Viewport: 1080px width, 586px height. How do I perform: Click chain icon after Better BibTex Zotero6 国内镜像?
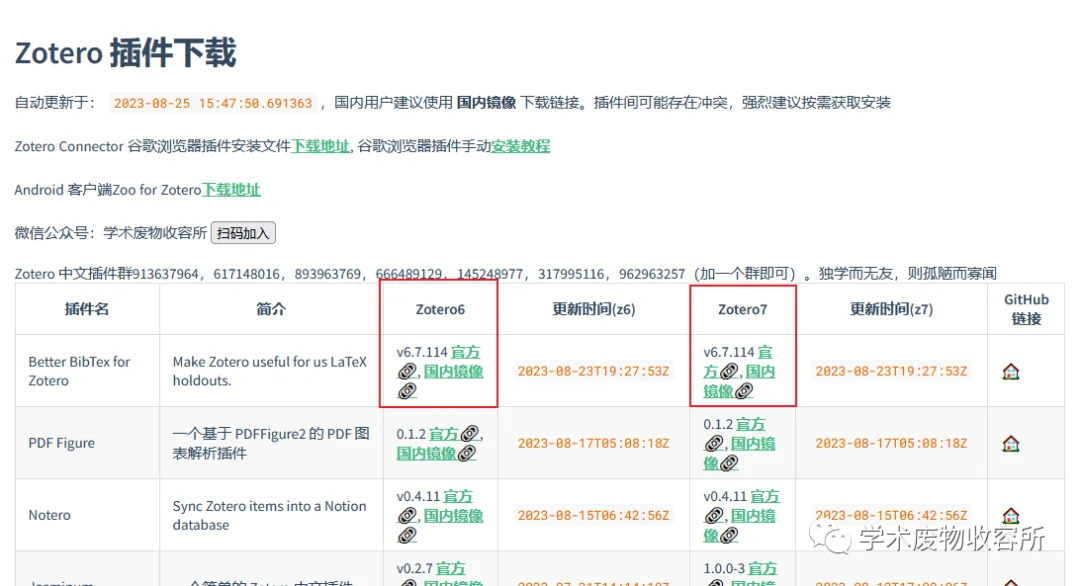click(x=407, y=391)
